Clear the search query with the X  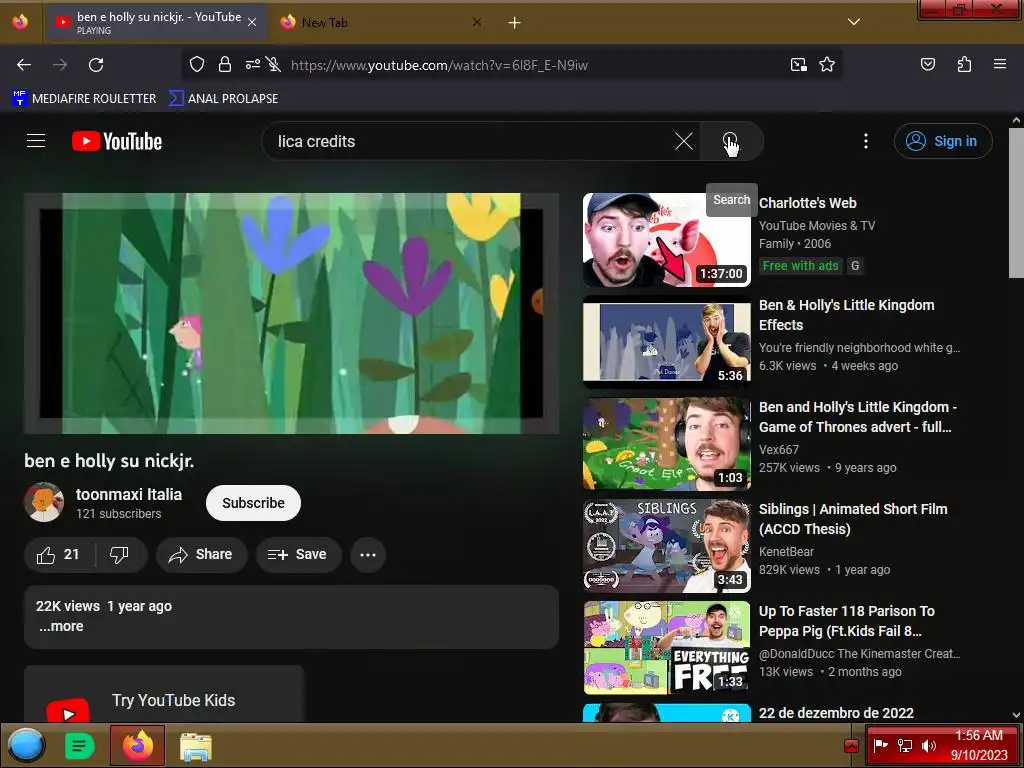pyautogui.click(x=684, y=141)
